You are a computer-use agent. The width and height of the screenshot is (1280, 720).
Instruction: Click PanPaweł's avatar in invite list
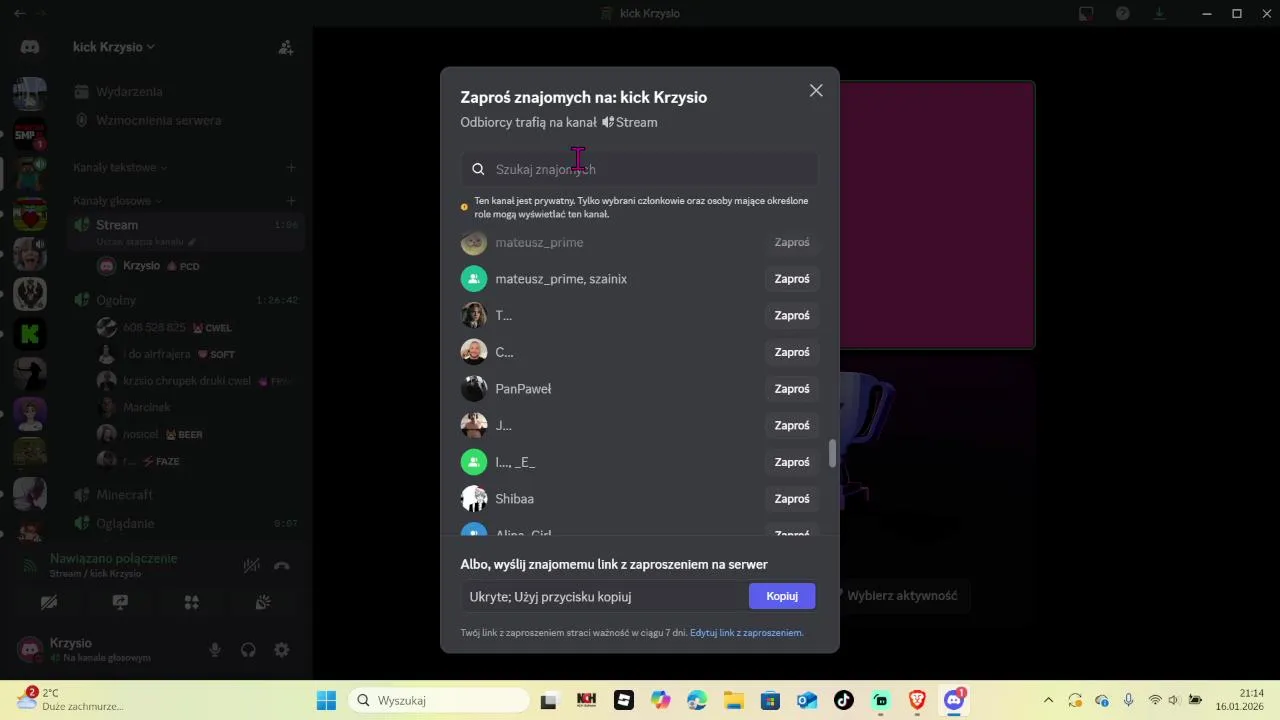[x=474, y=389]
